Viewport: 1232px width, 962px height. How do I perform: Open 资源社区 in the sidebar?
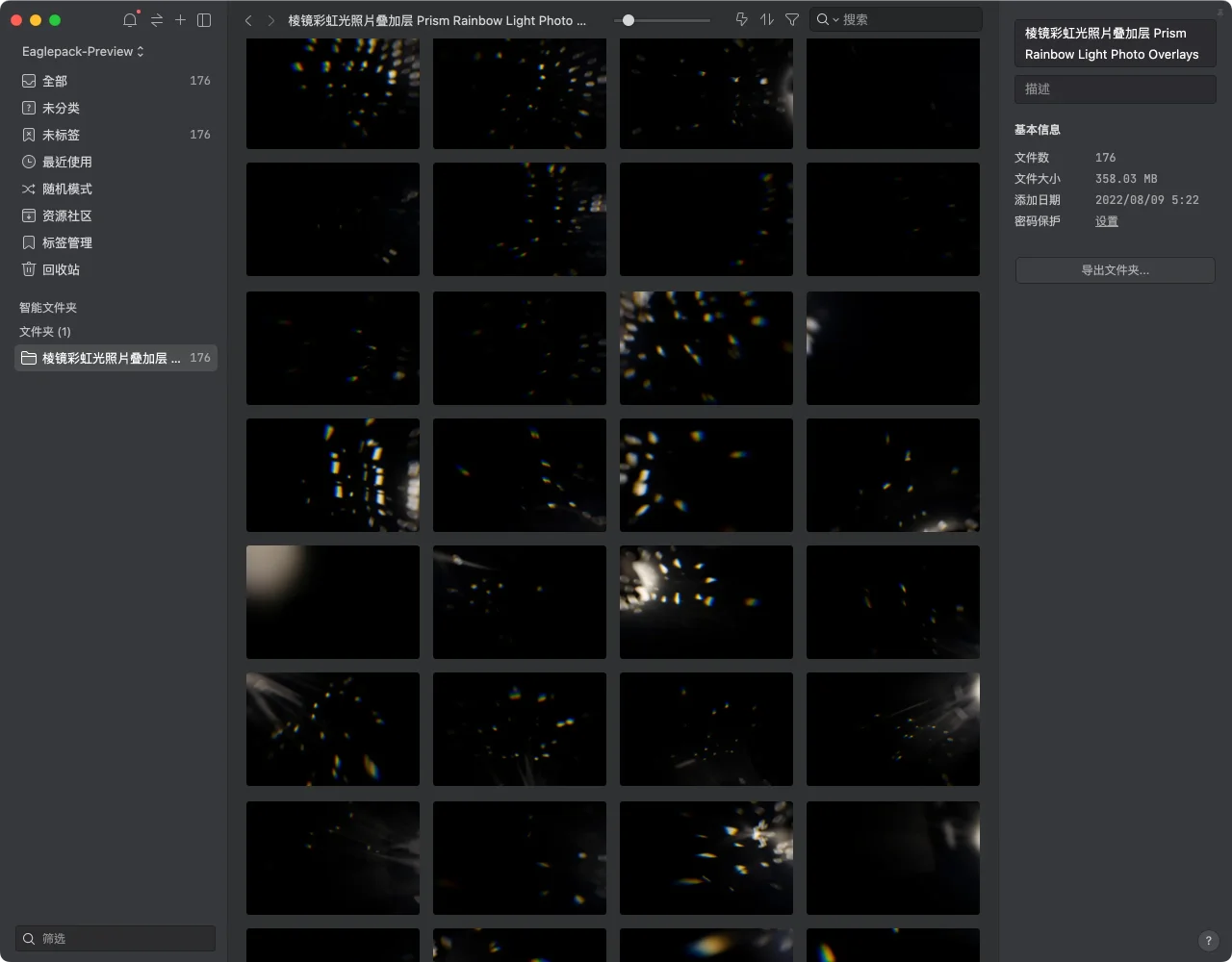(115, 215)
